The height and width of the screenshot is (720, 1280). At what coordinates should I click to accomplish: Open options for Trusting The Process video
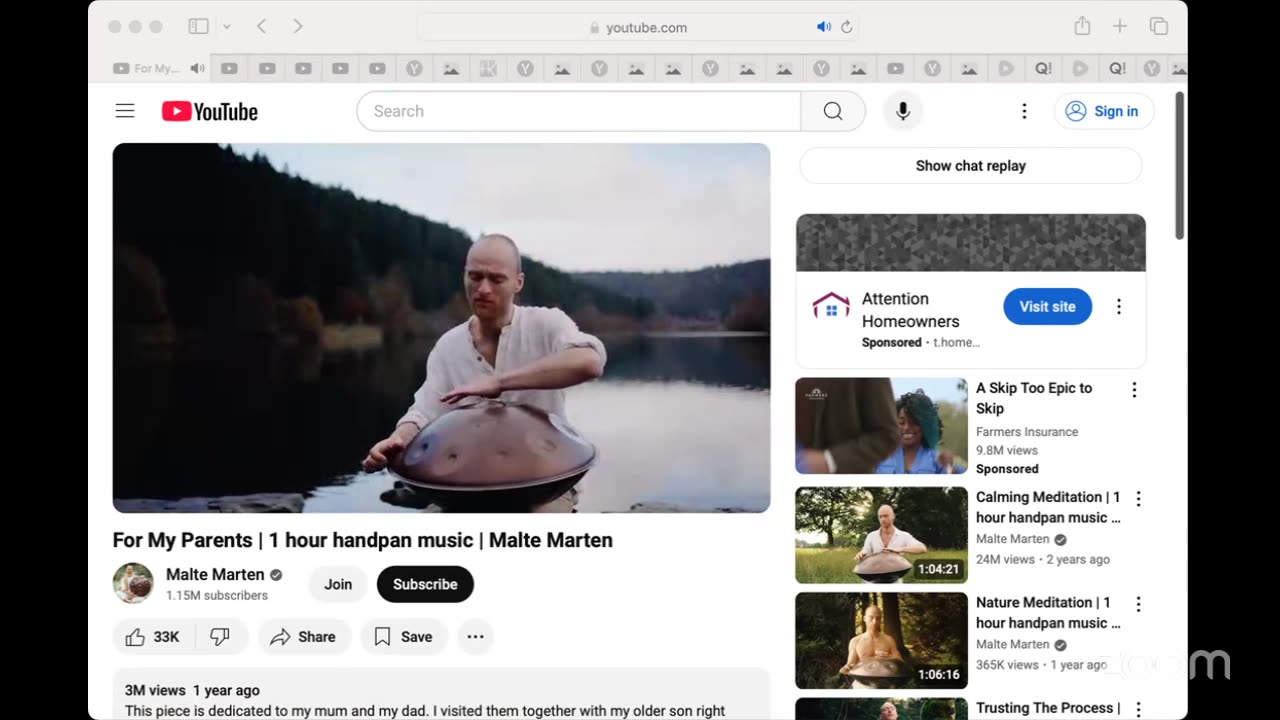point(1137,709)
